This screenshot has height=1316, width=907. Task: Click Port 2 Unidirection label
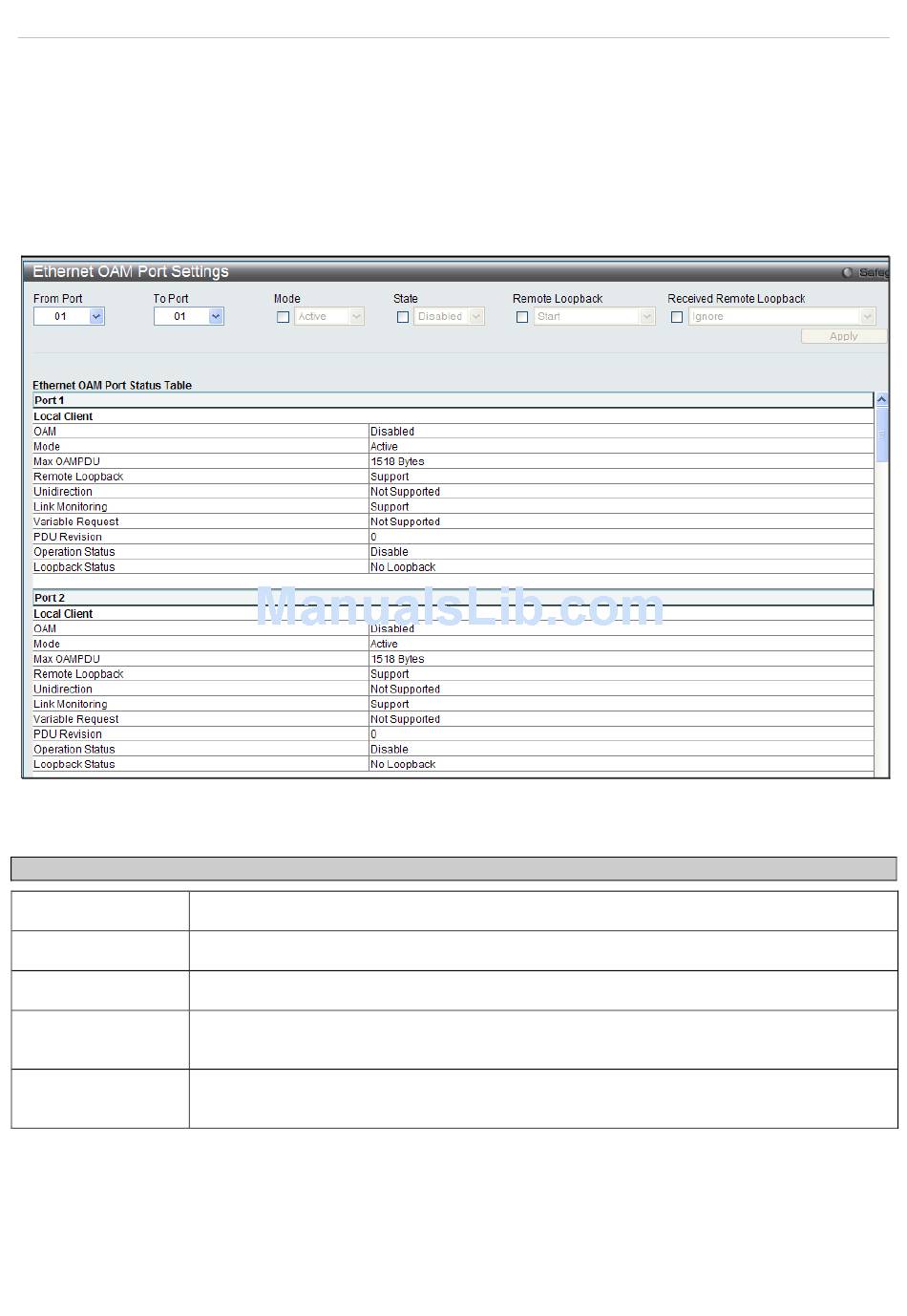coord(63,690)
